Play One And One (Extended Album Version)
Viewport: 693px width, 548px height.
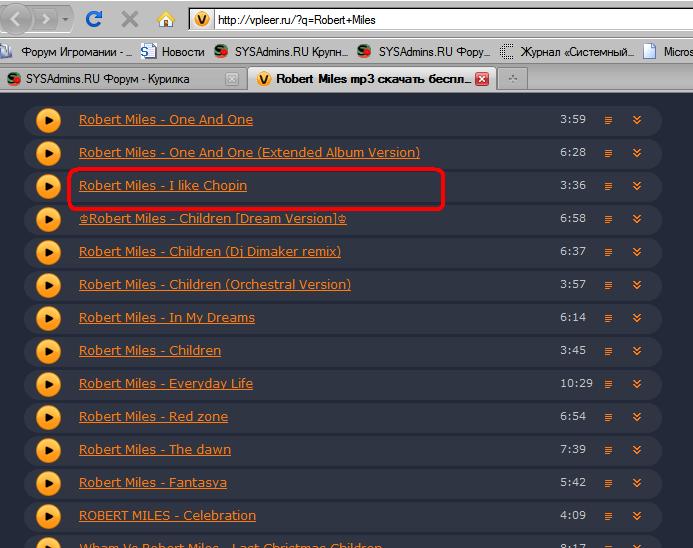pos(48,153)
